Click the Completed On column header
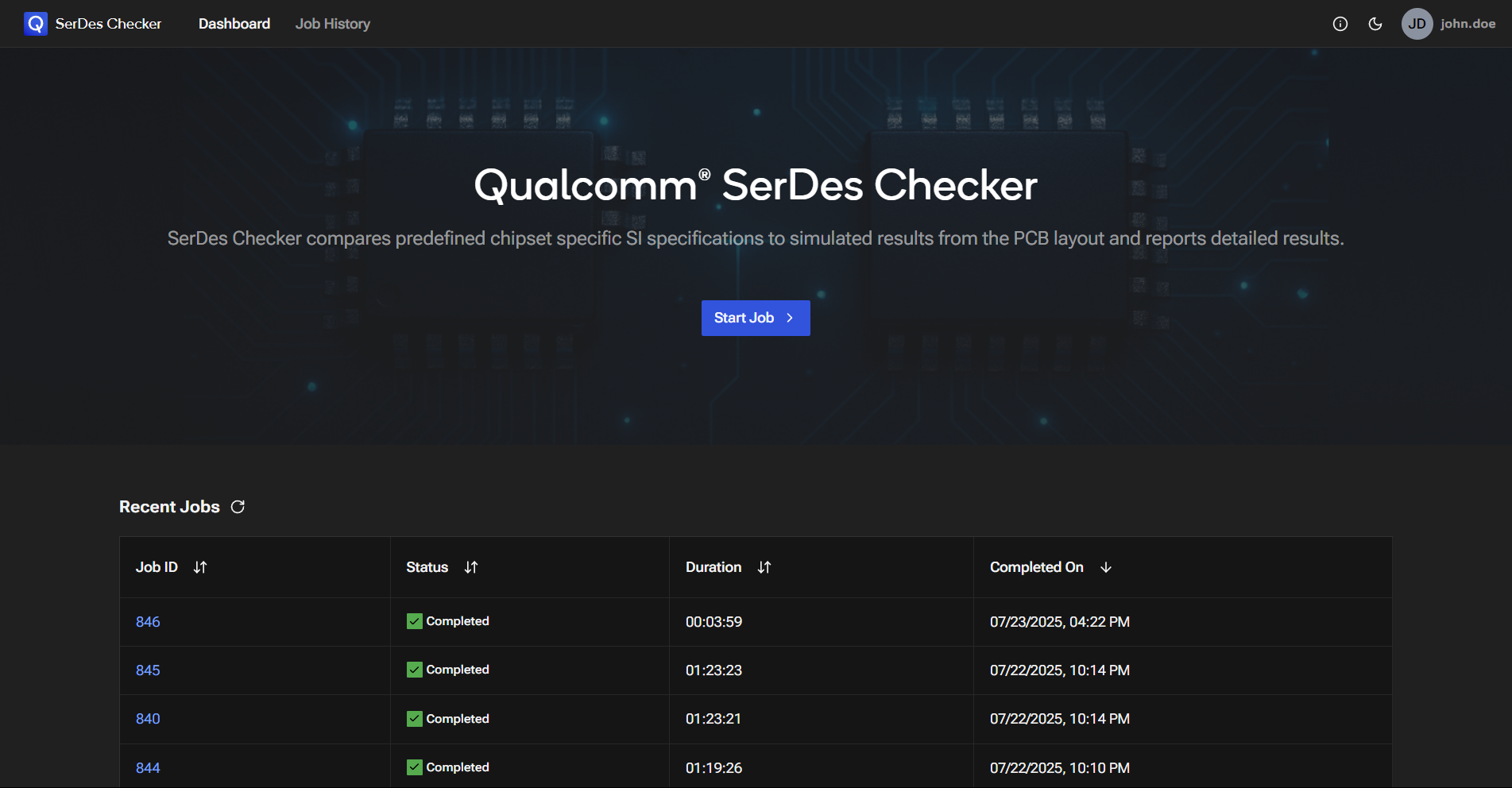The width and height of the screenshot is (1512, 788). click(x=1036, y=567)
